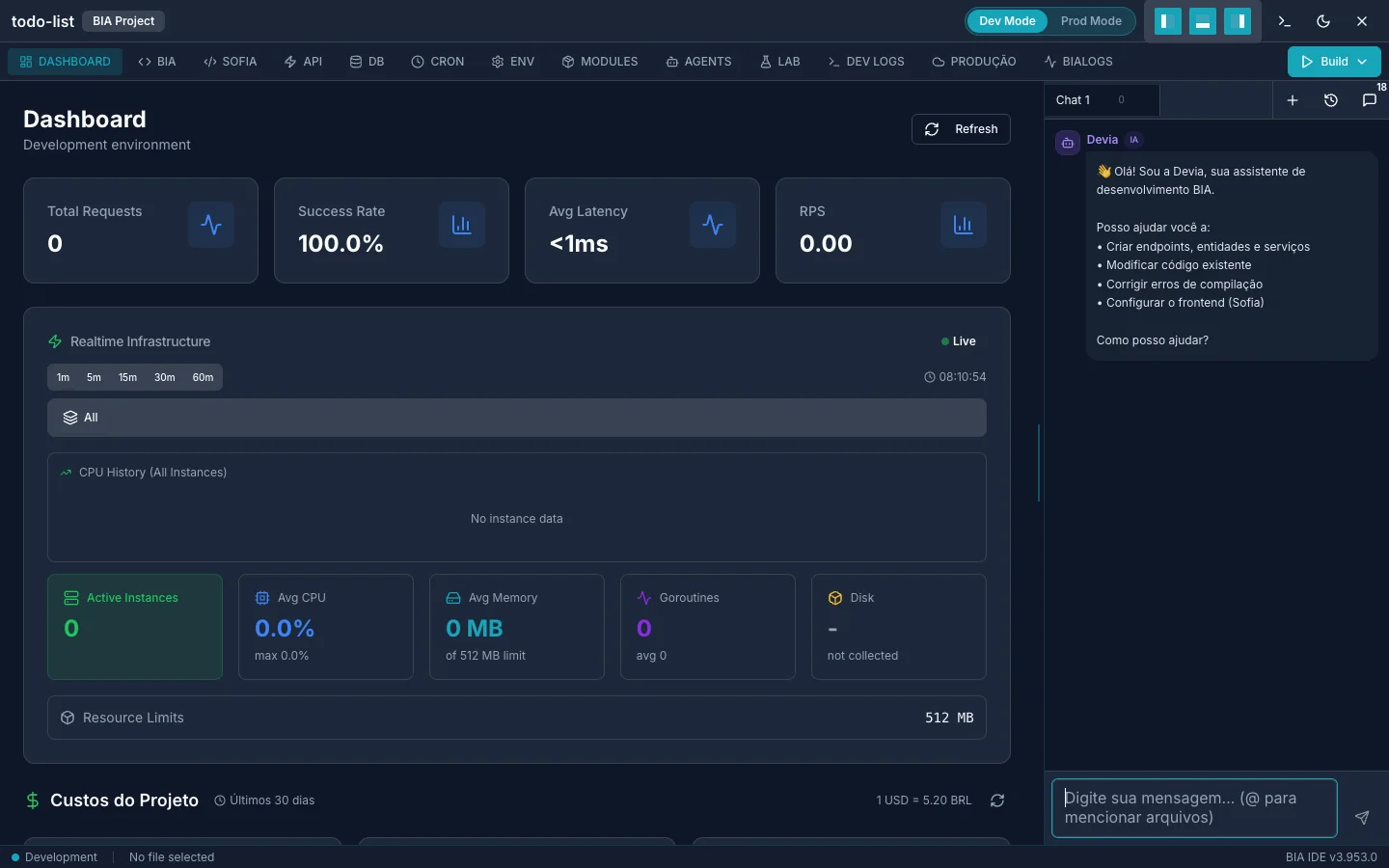
Task: Open the LAB tab
Action: click(780, 62)
